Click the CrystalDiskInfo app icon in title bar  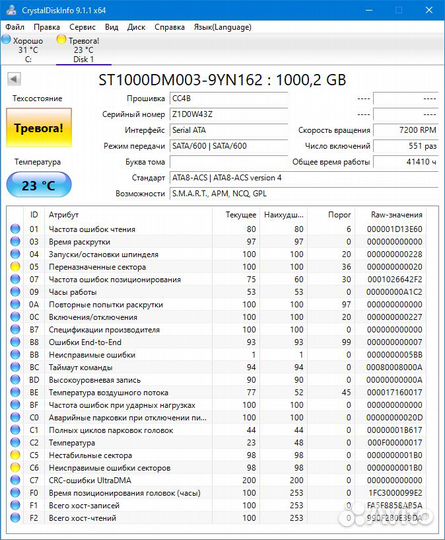point(11,10)
